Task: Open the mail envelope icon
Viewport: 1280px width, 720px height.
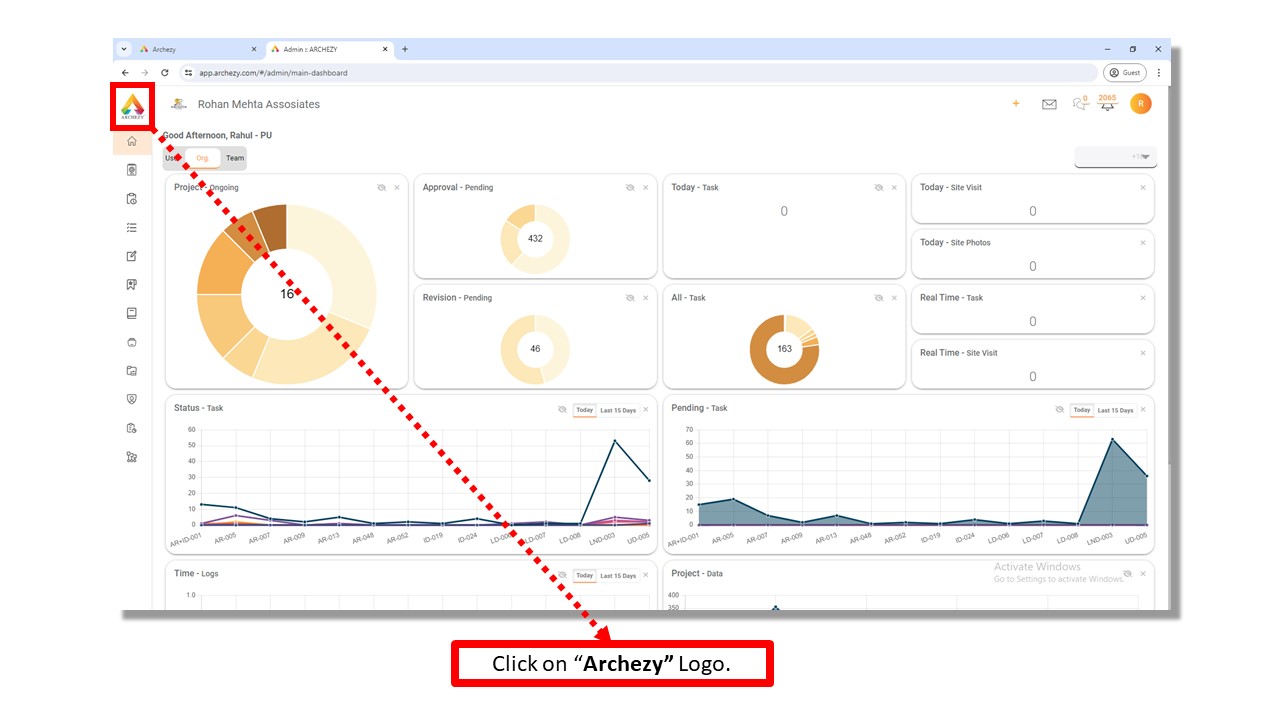Action: [1049, 104]
